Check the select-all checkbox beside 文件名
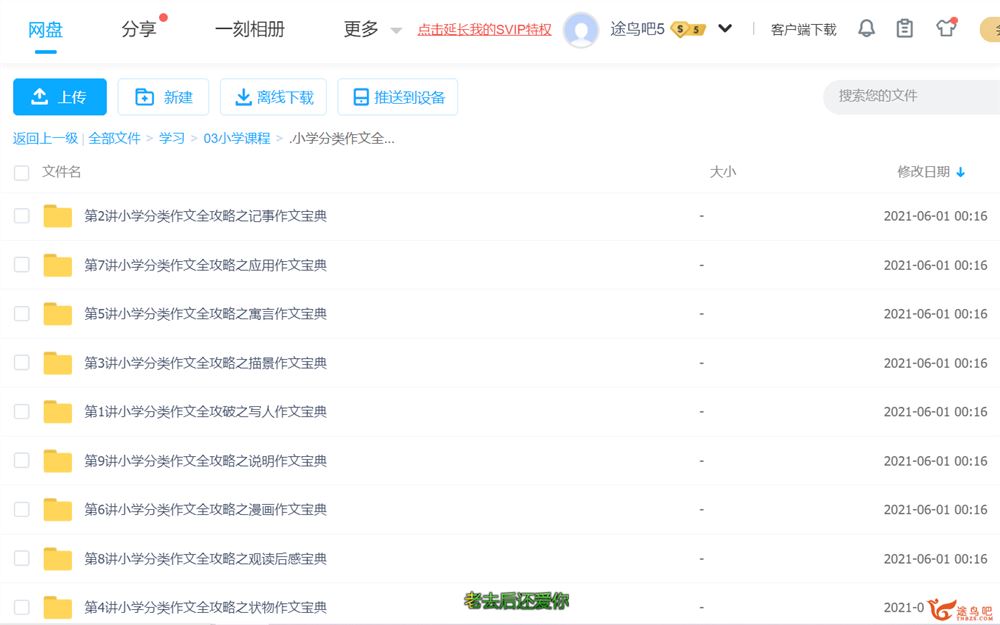 (21, 173)
